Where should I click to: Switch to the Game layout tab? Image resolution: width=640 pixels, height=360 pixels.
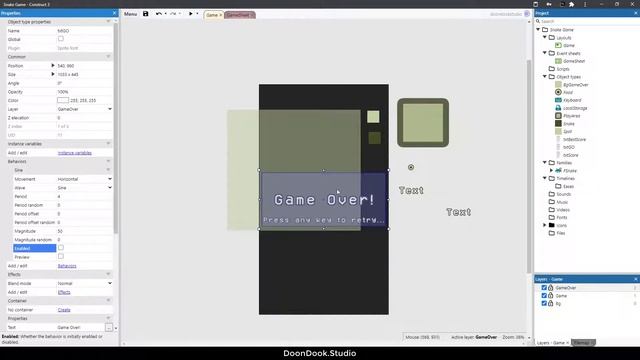(x=212, y=15)
